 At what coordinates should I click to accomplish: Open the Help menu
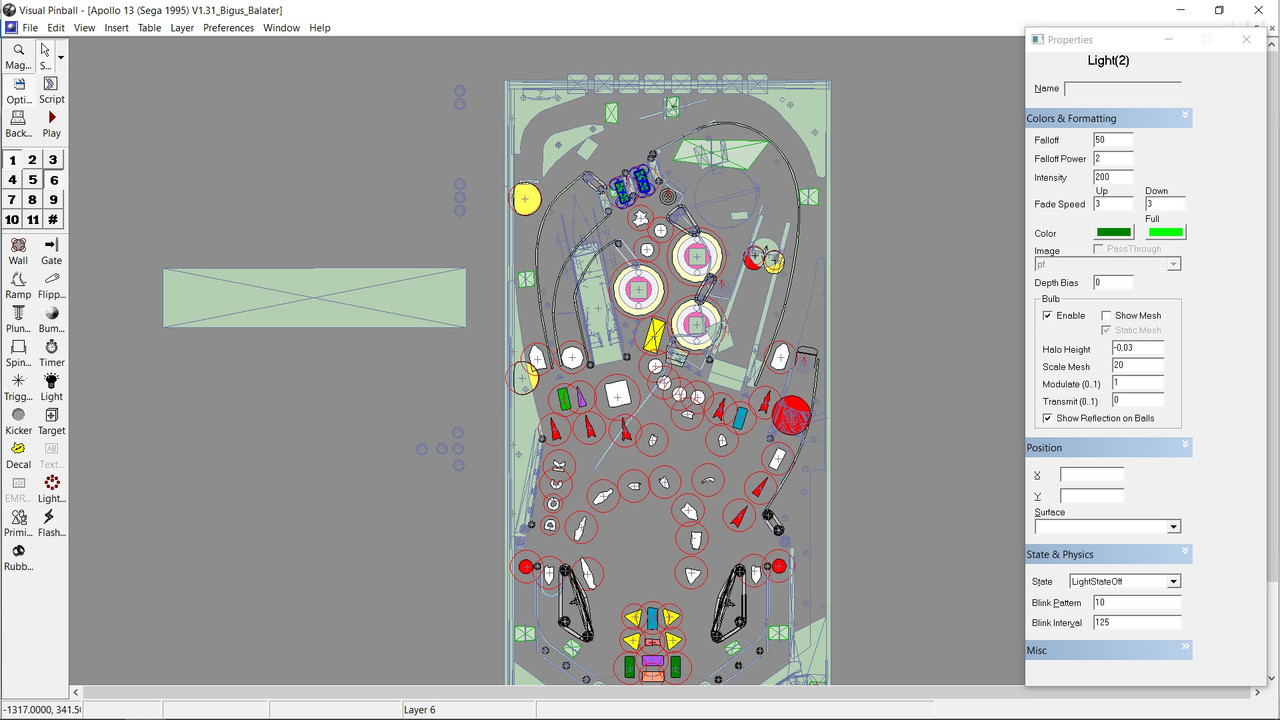[320, 28]
